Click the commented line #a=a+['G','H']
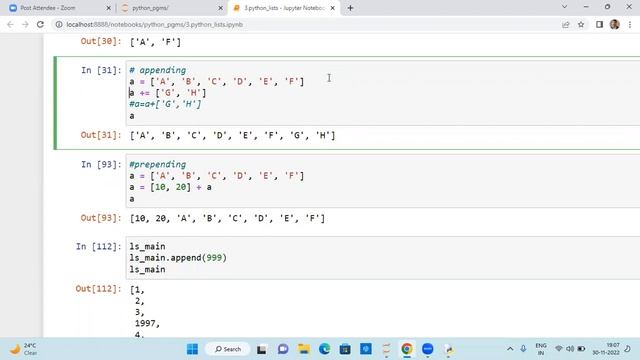Viewport: 640px width, 360px height. (165, 104)
